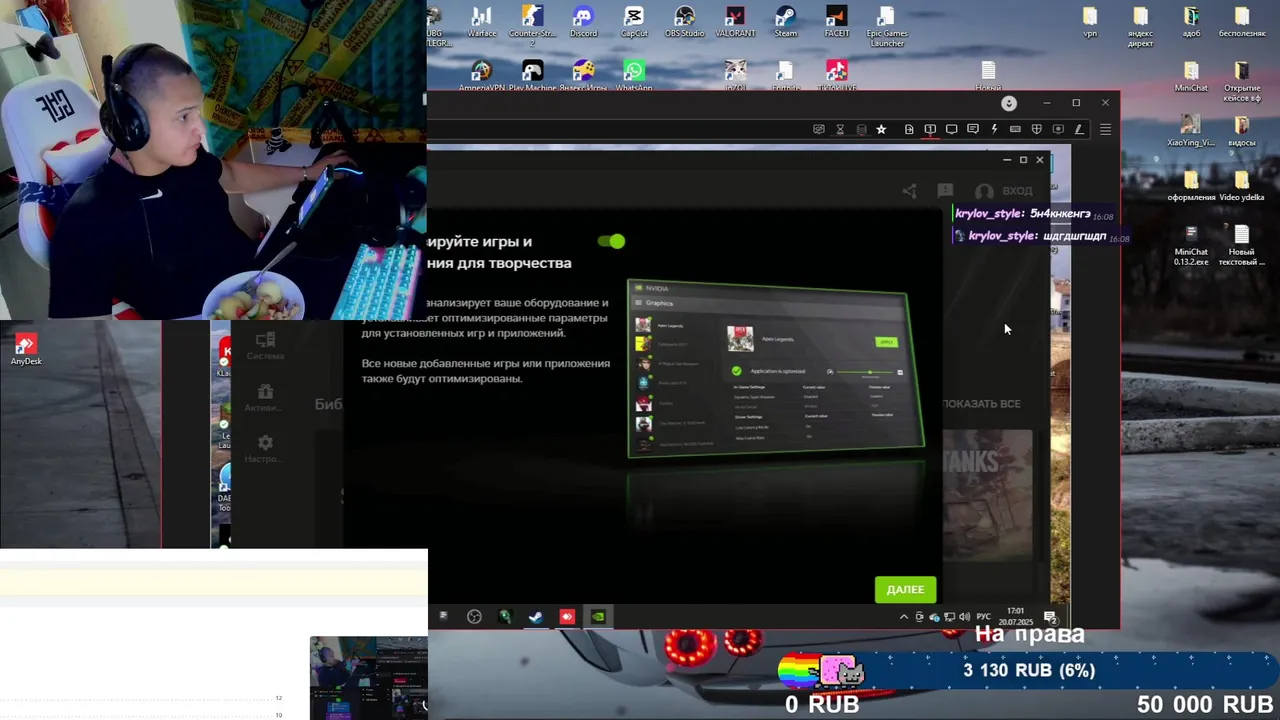Click the pen icon in browser toolbar
The height and width of the screenshot is (720, 1280).
[1079, 129]
